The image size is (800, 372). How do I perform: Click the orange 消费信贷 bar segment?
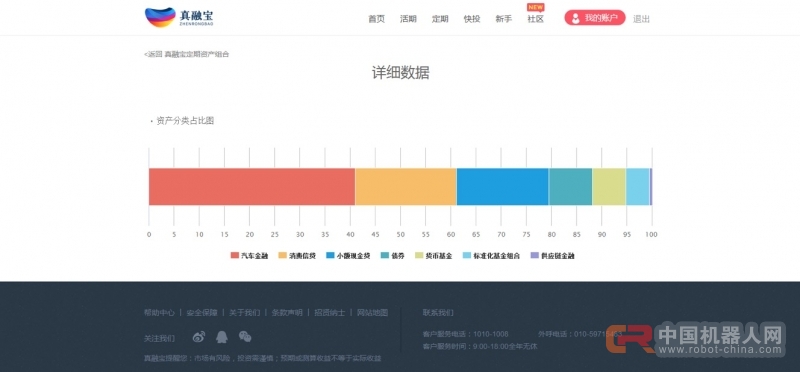coord(406,187)
